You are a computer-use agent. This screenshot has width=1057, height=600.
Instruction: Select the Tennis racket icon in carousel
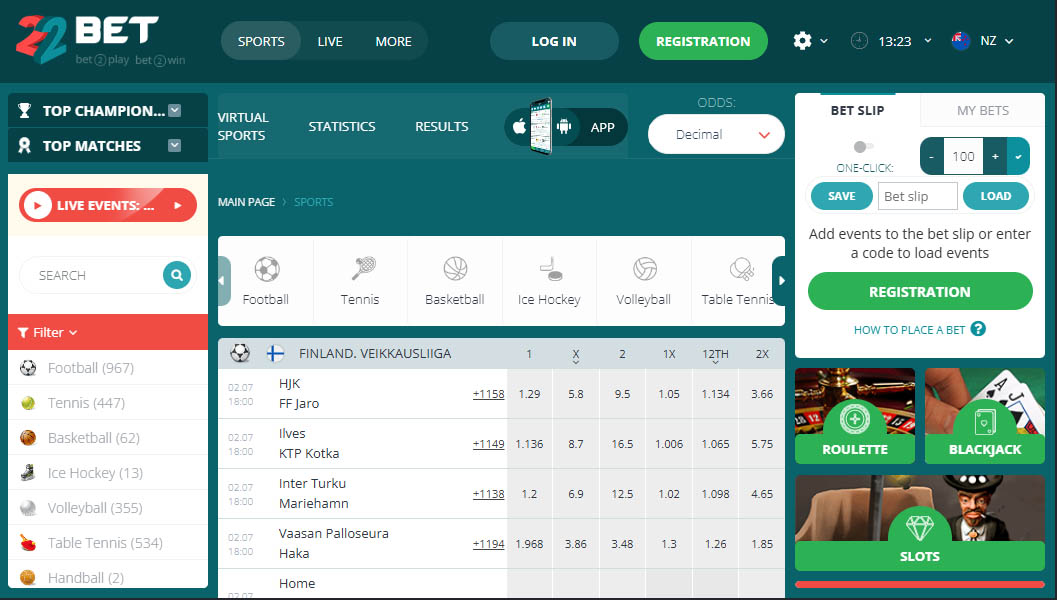coord(363,268)
